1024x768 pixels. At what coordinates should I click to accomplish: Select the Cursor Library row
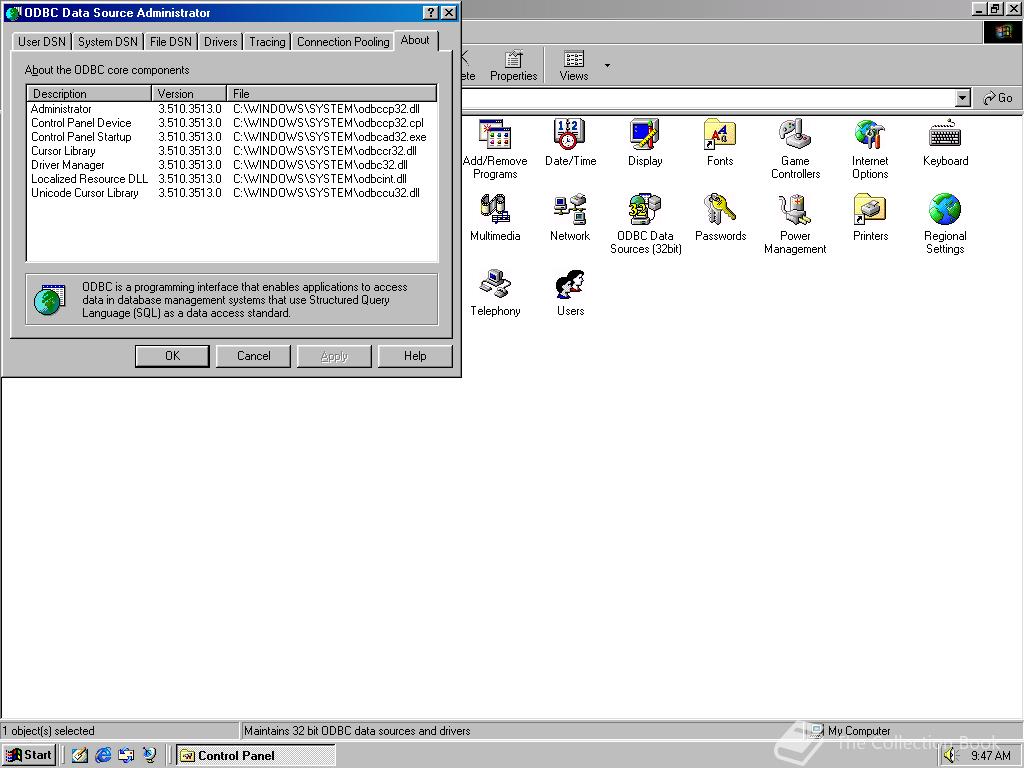click(x=232, y=151)
